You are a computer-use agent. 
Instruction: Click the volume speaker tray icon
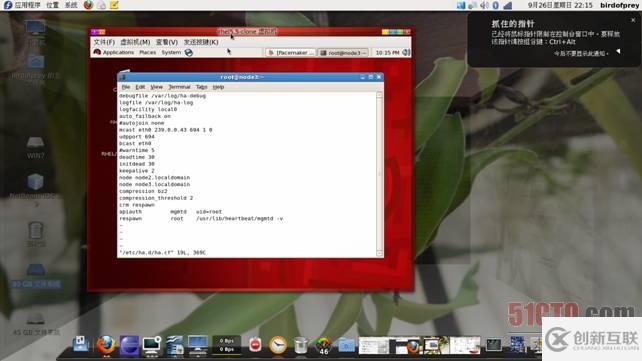(484, 5)
